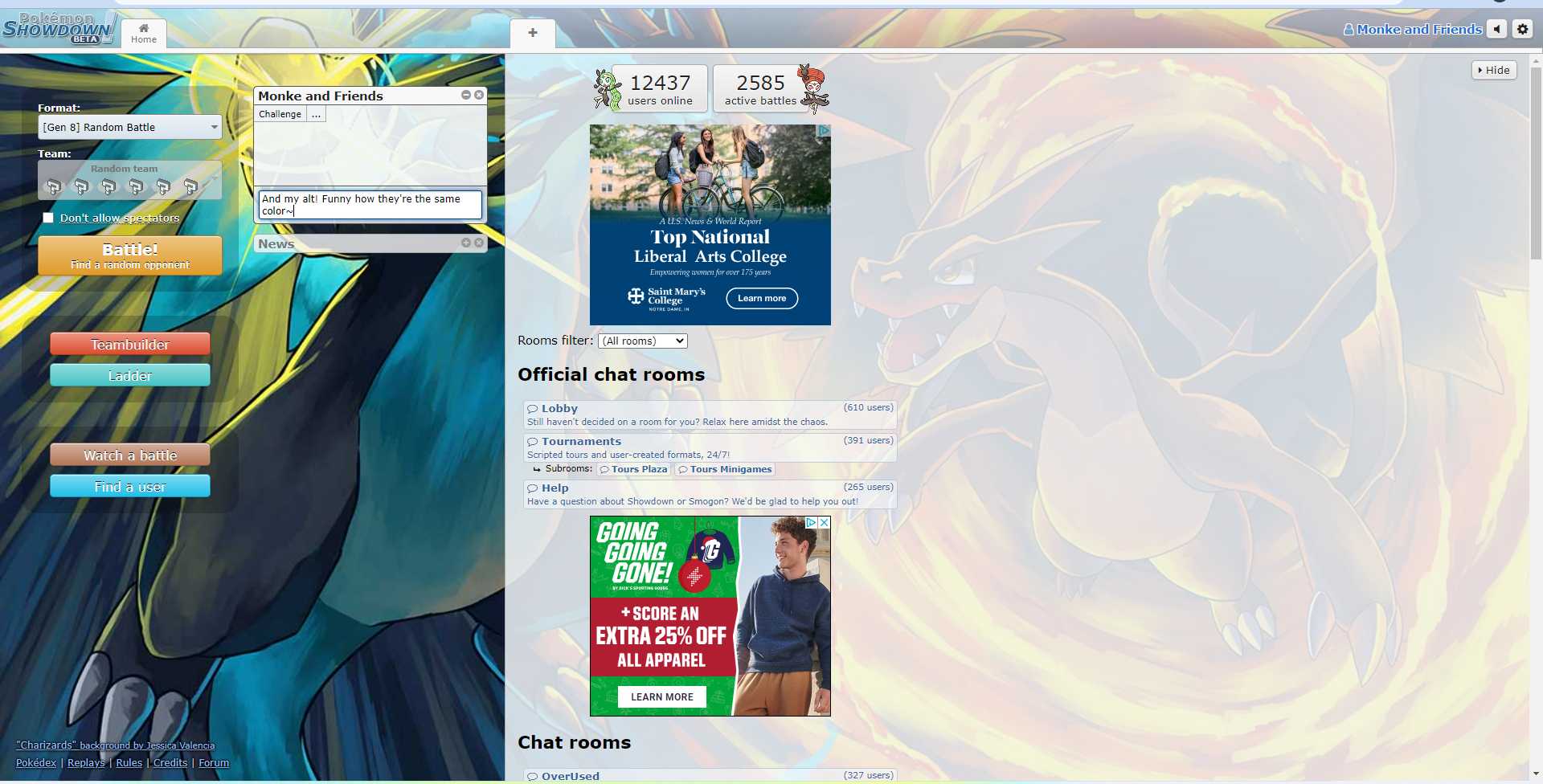Click the Tournaments chat bubble icon
This screenshot has height=784, width=1543.
532,442
